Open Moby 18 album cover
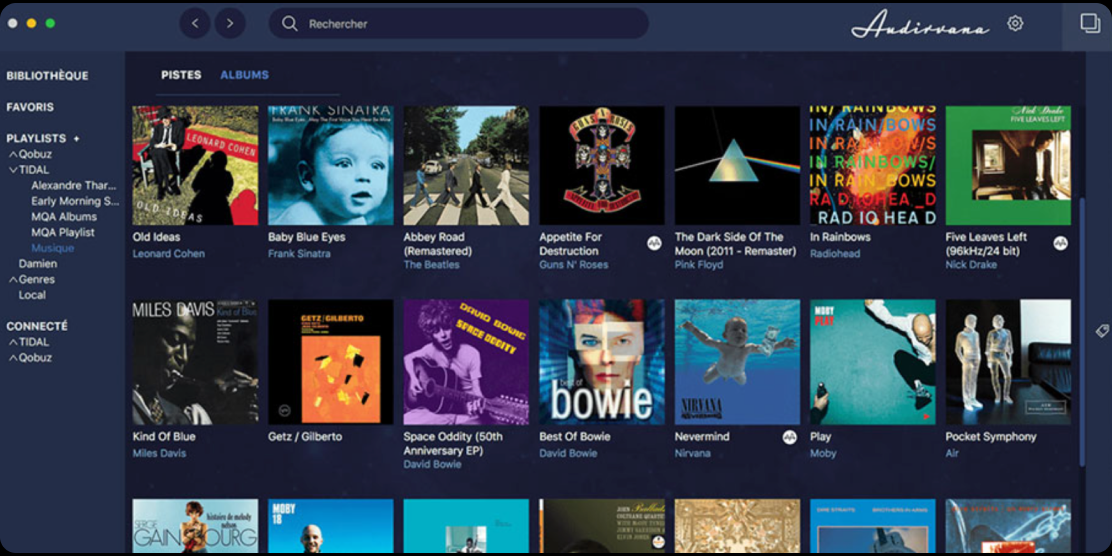The height and width of the screenshot is (556, 1112). pyautogui.click(x=330, y=526)
